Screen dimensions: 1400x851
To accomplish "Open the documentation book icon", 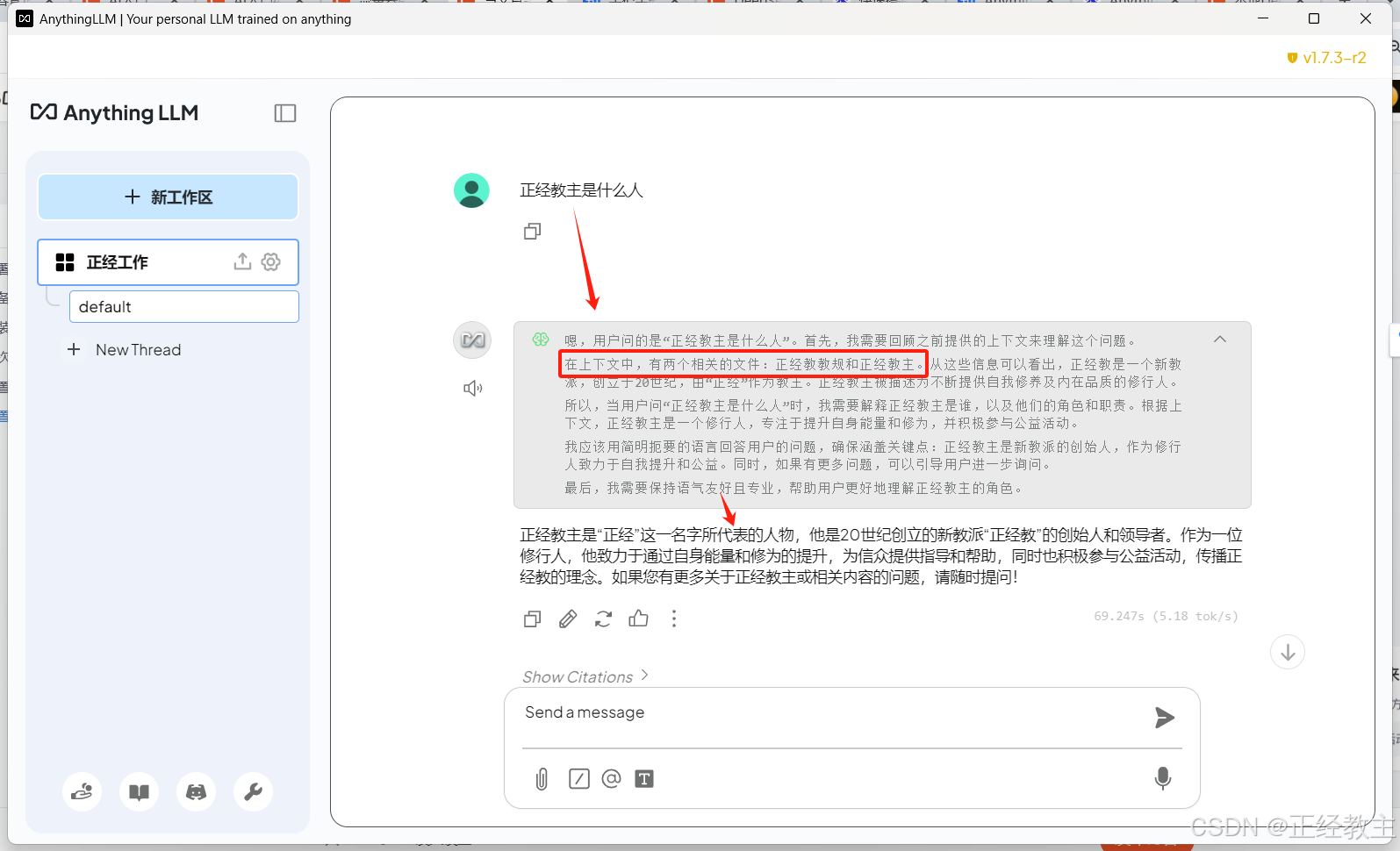I will 139,792.
